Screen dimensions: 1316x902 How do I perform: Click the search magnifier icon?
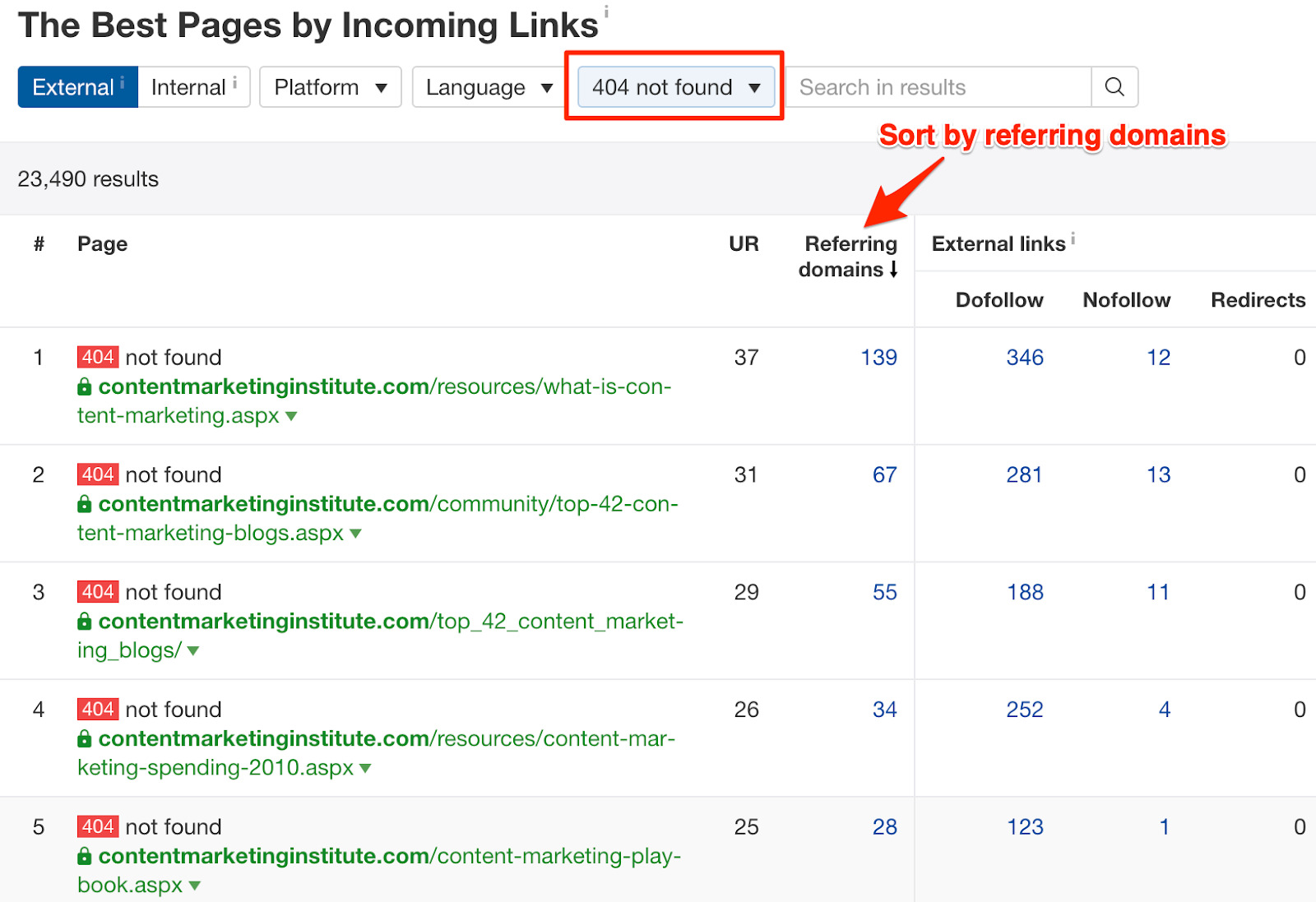[x=1114, y=87]
